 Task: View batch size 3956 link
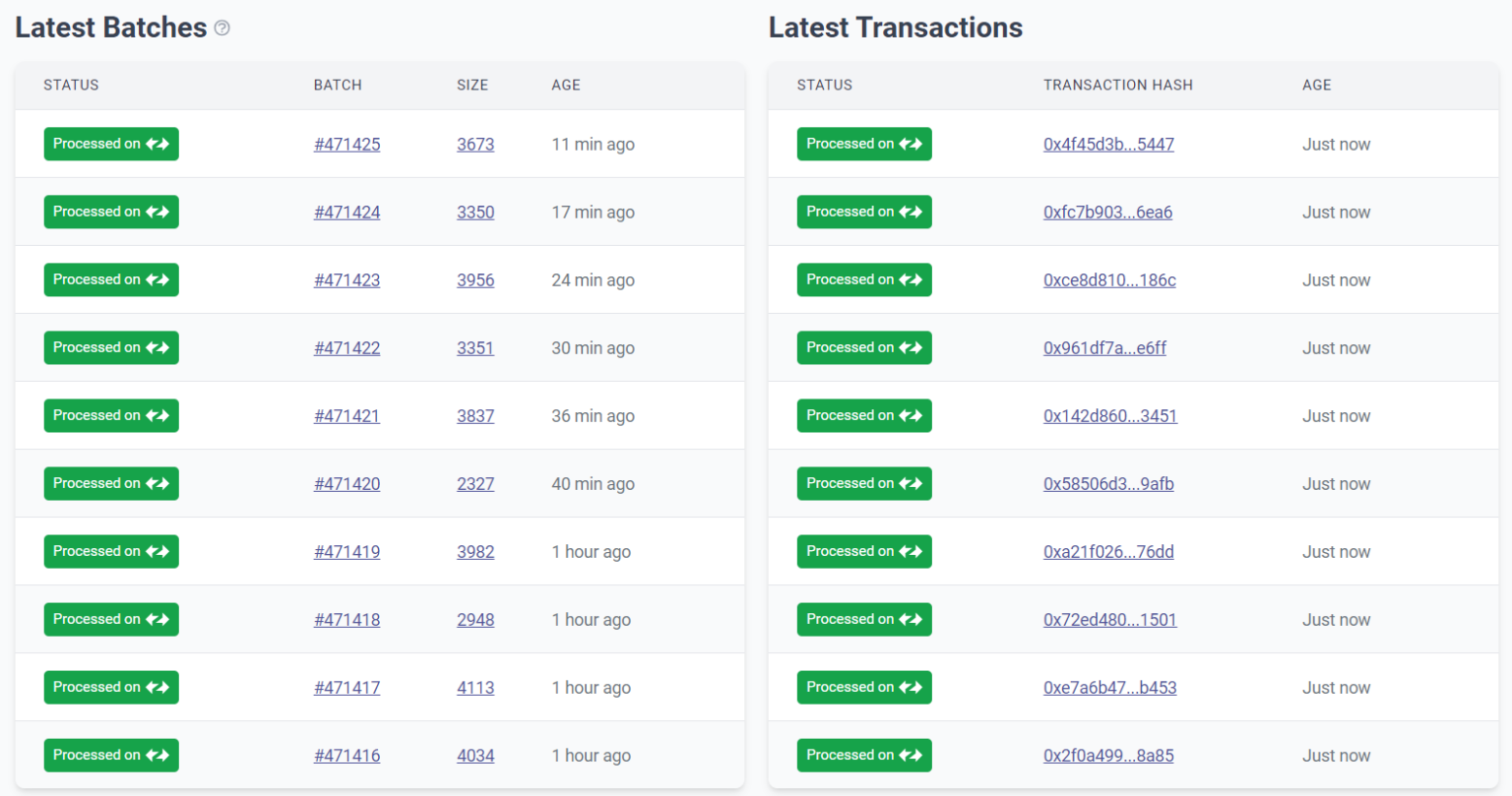475,280
